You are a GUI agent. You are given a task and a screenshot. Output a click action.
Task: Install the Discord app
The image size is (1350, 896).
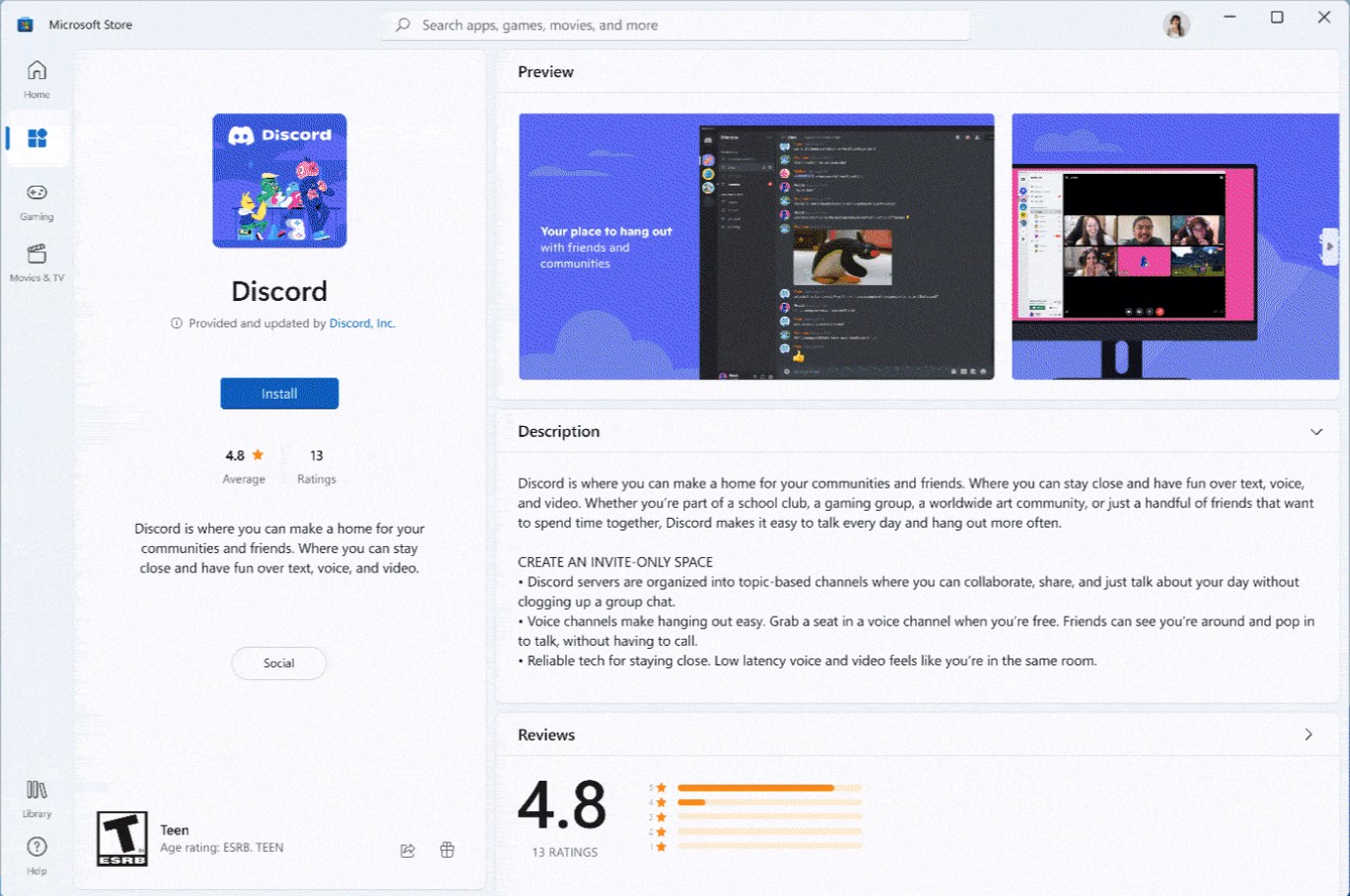tap(280, 394)
